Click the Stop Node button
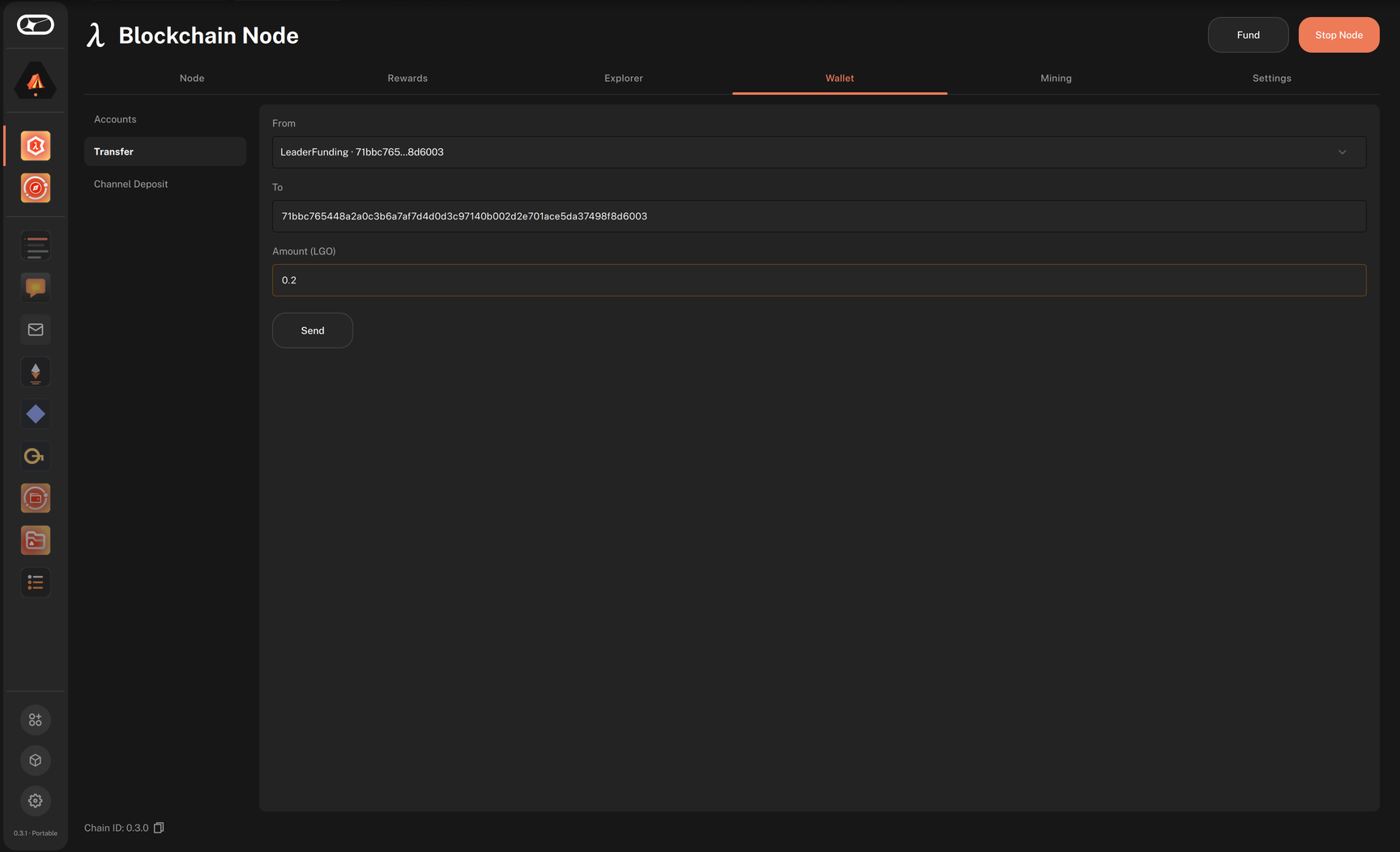Viewport: 1400px width, 852px height. (1339, 35)
